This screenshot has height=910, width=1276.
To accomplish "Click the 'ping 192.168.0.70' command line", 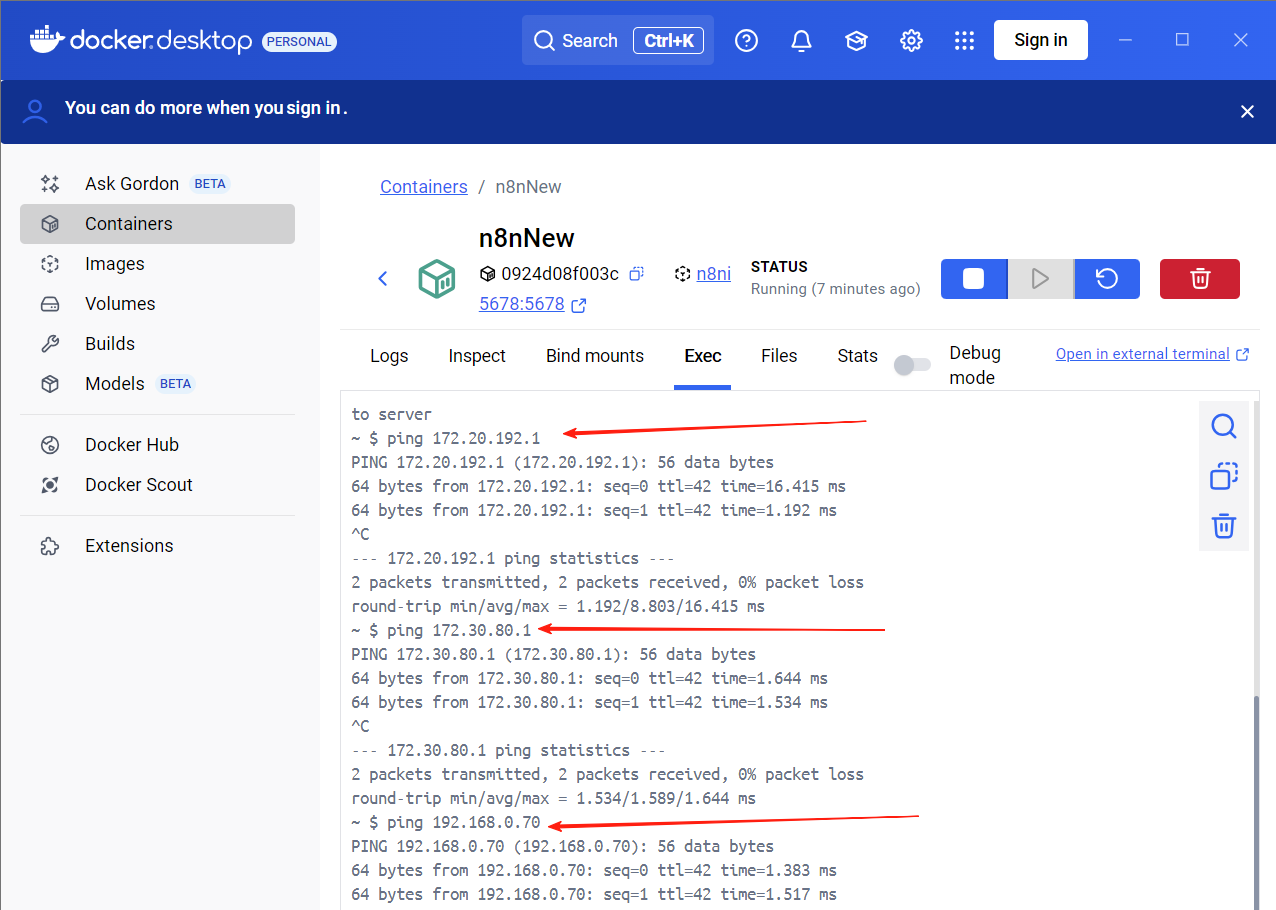I will (445, 822).
